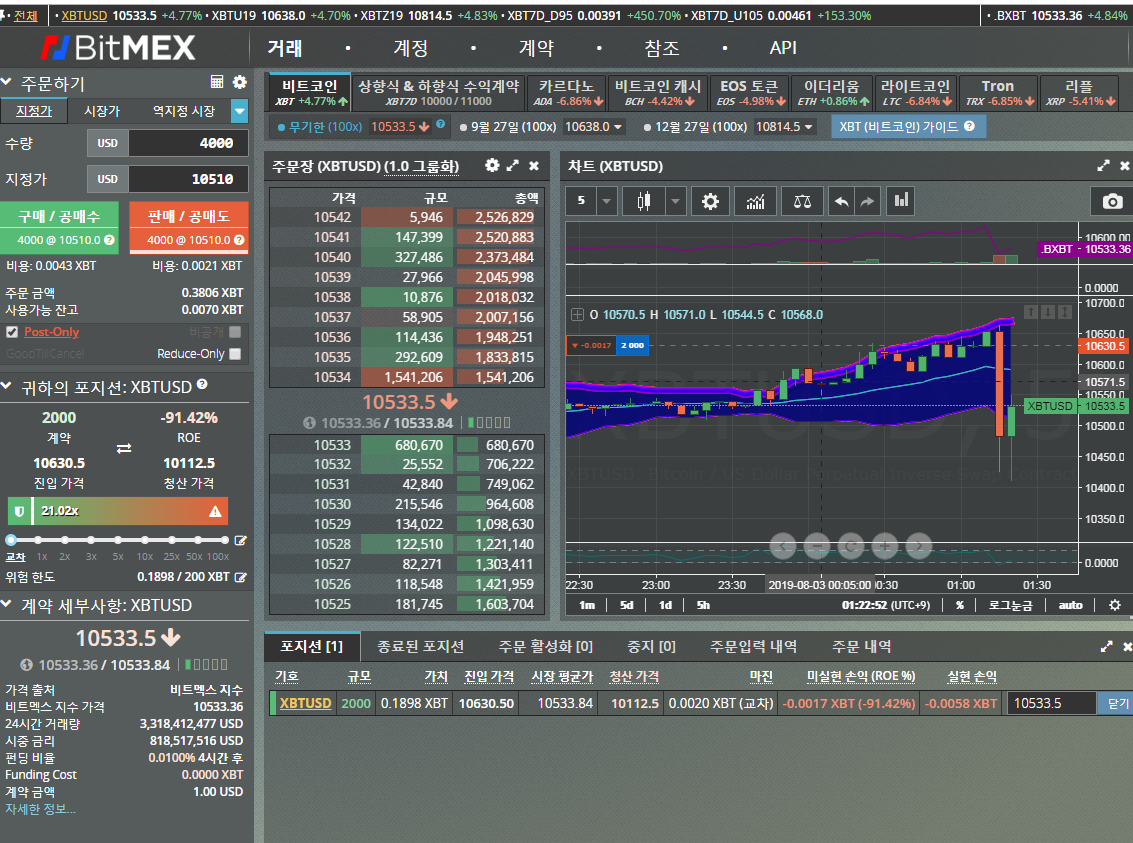Click the quantity input field
Viewport: 1133px width, 843px height.
click(x=188, y=143)
